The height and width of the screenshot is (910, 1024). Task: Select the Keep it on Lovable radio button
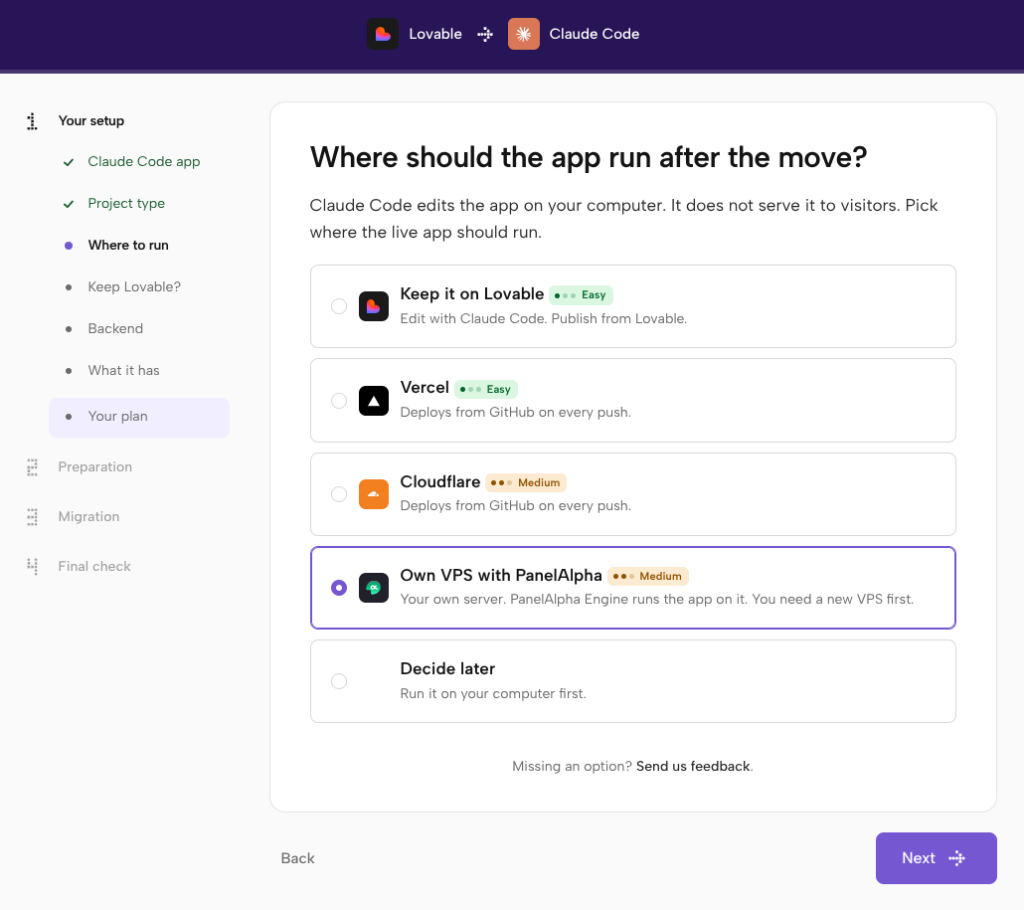(x=339, y=306)
